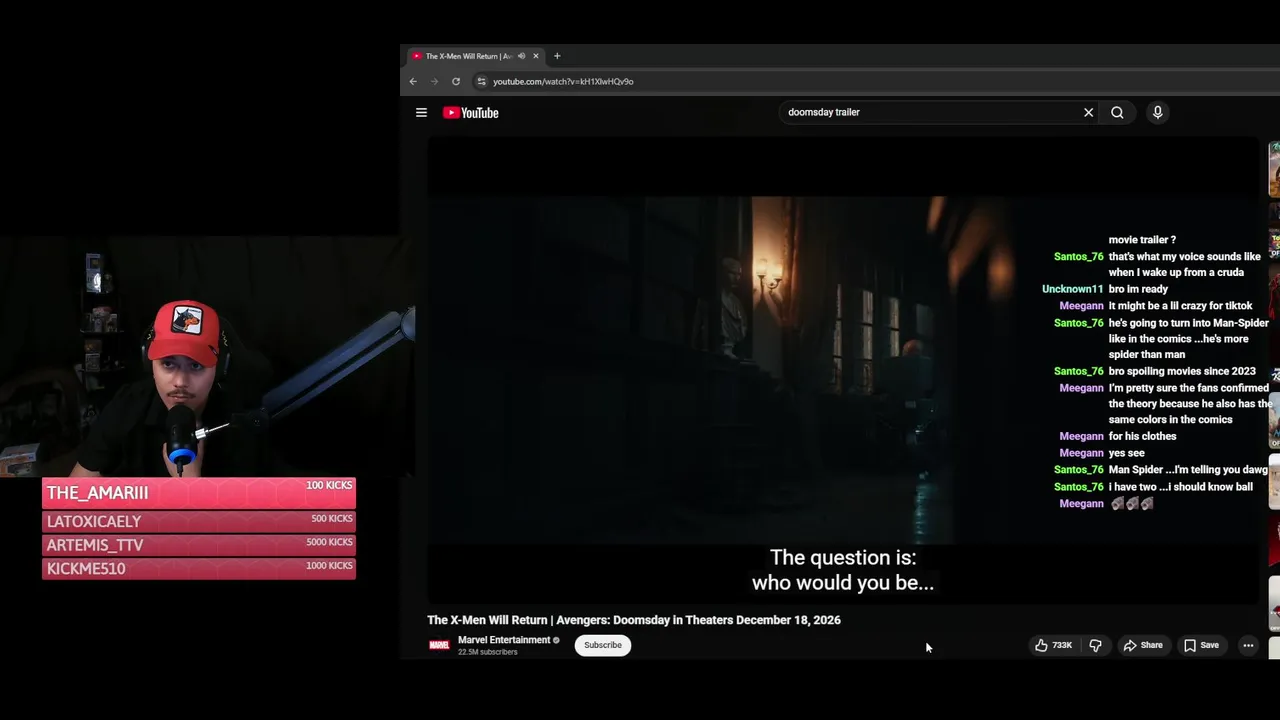Screen dimensions: 1280x720
Task: Click message 'for his clothes'
Action: [1142, 436]
